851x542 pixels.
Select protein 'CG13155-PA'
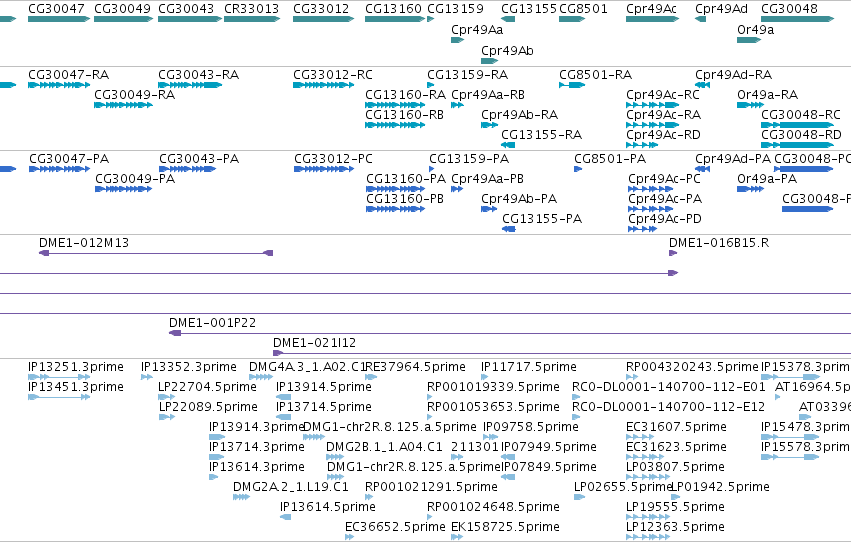click(x=542, y=219)
